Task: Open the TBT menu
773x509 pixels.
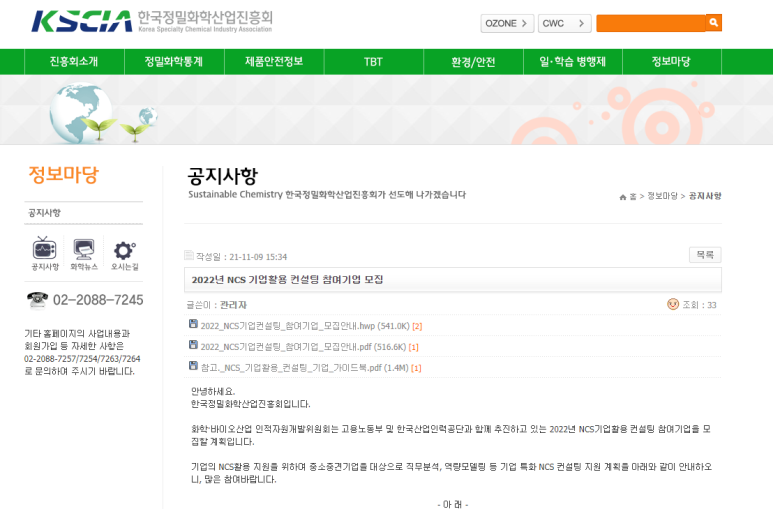Action: pyautogui.click(x=374, y=62)
